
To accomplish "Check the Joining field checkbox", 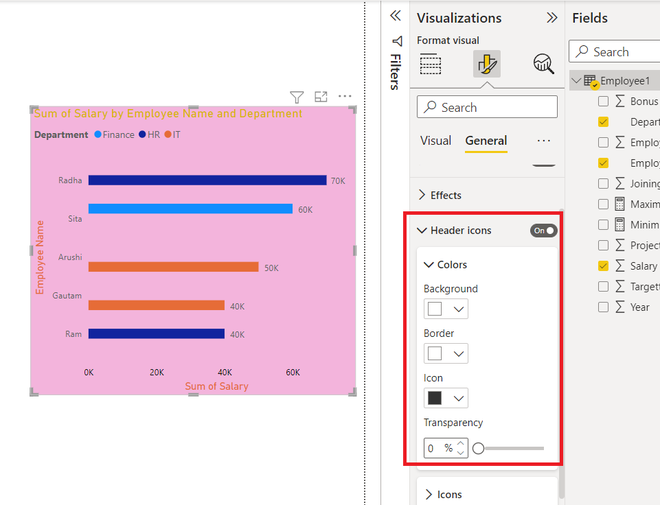I will pyautogui.click(x=603, y=183).
